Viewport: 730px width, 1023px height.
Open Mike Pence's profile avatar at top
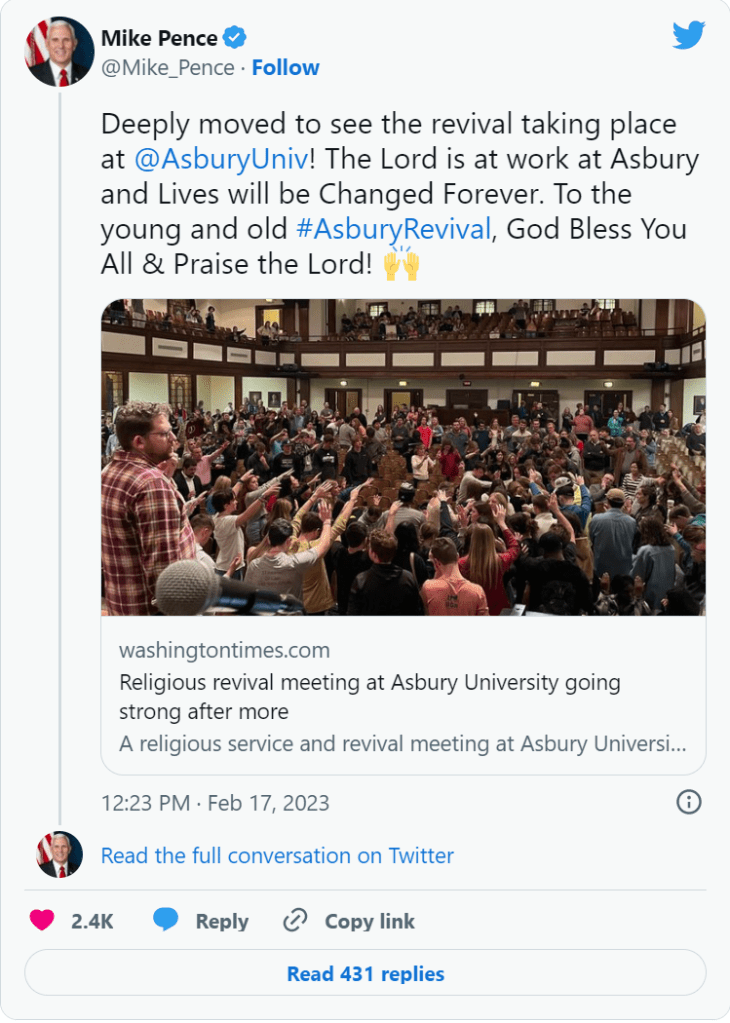pos(60,52)
